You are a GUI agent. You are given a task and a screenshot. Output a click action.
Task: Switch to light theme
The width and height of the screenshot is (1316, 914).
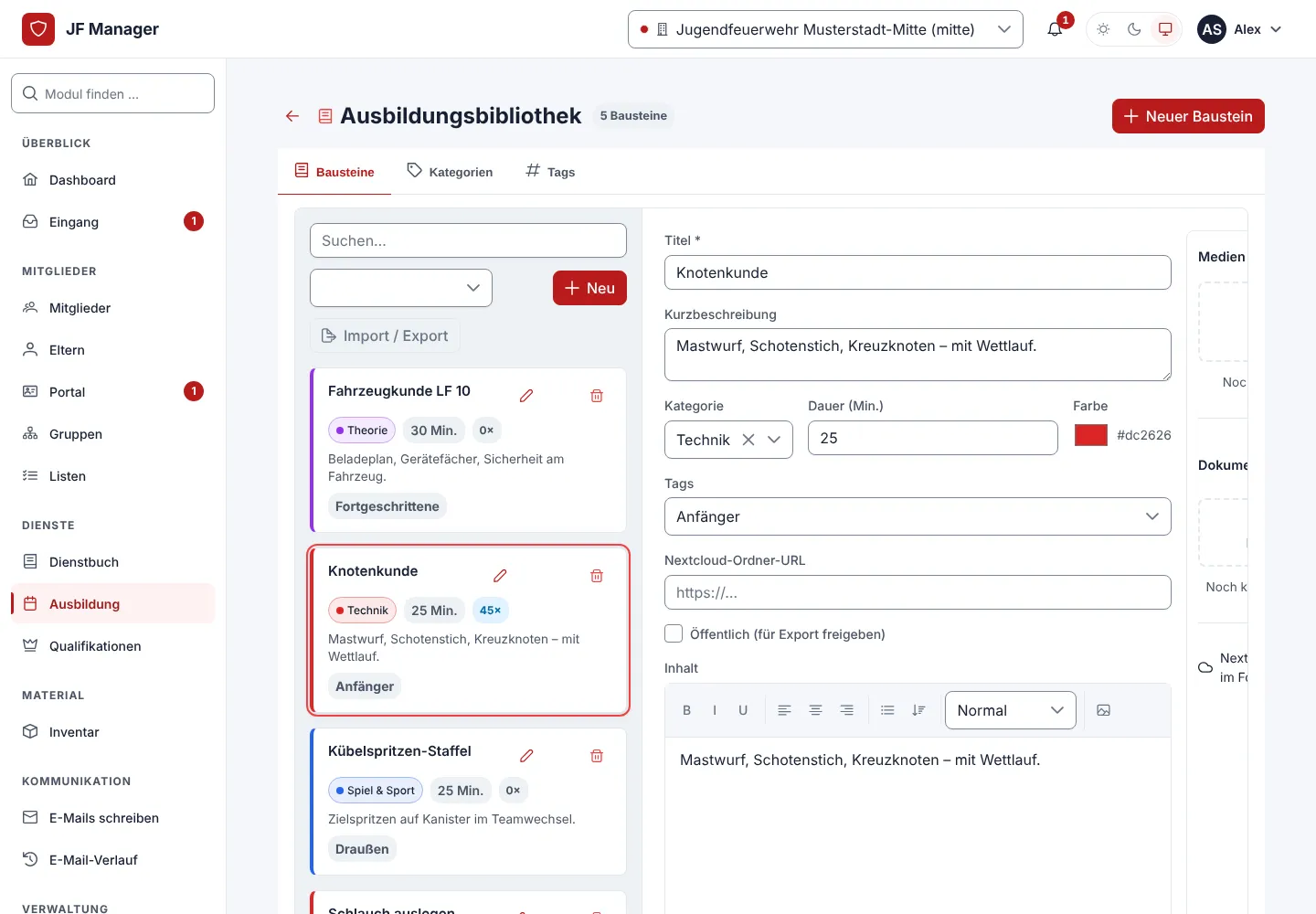pyautogui.click(x=1103, y=29)
